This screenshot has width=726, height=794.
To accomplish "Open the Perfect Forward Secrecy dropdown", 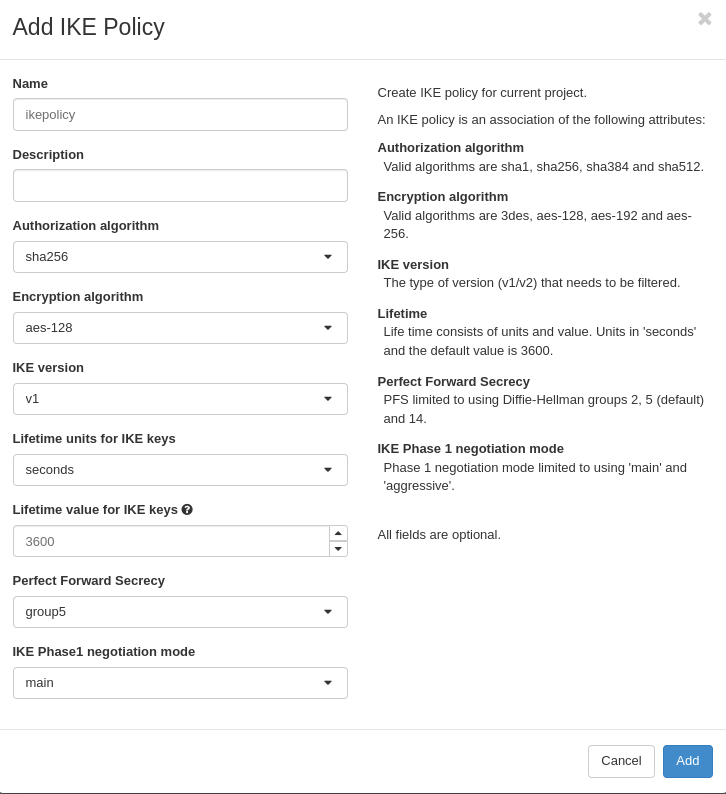I will 180,612.
